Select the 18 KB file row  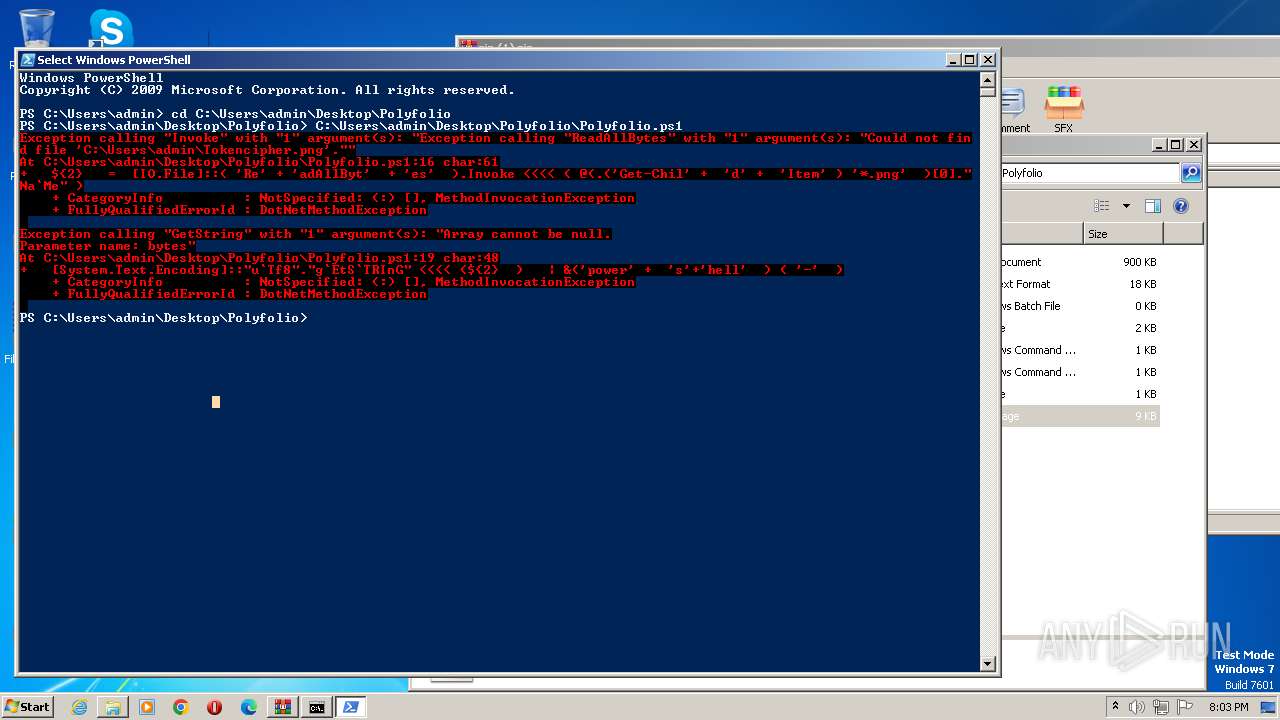coord(1080,284)
